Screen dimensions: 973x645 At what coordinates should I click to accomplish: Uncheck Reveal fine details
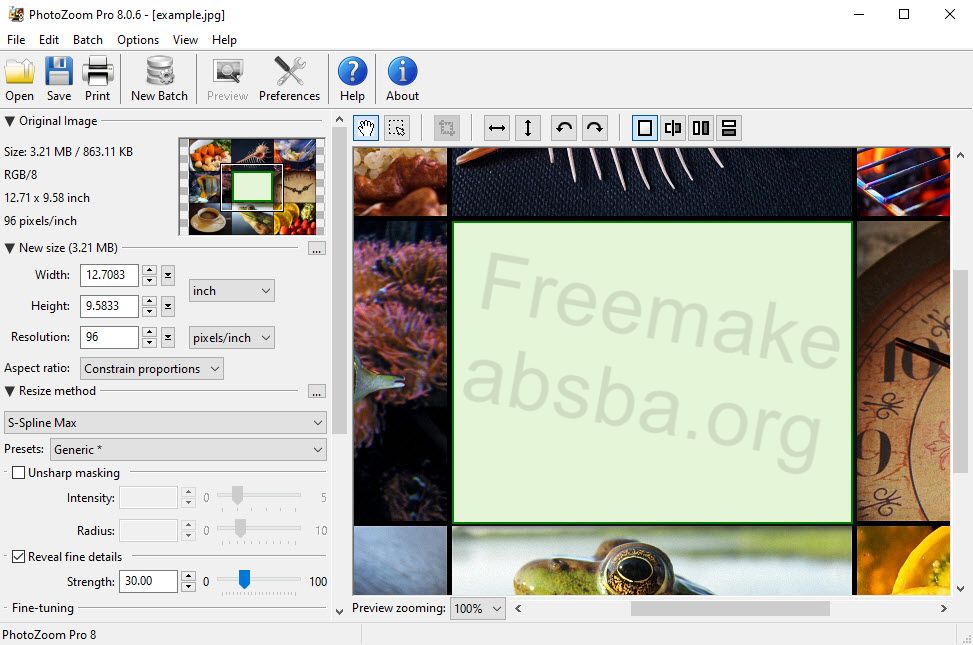tap(19, 557)
